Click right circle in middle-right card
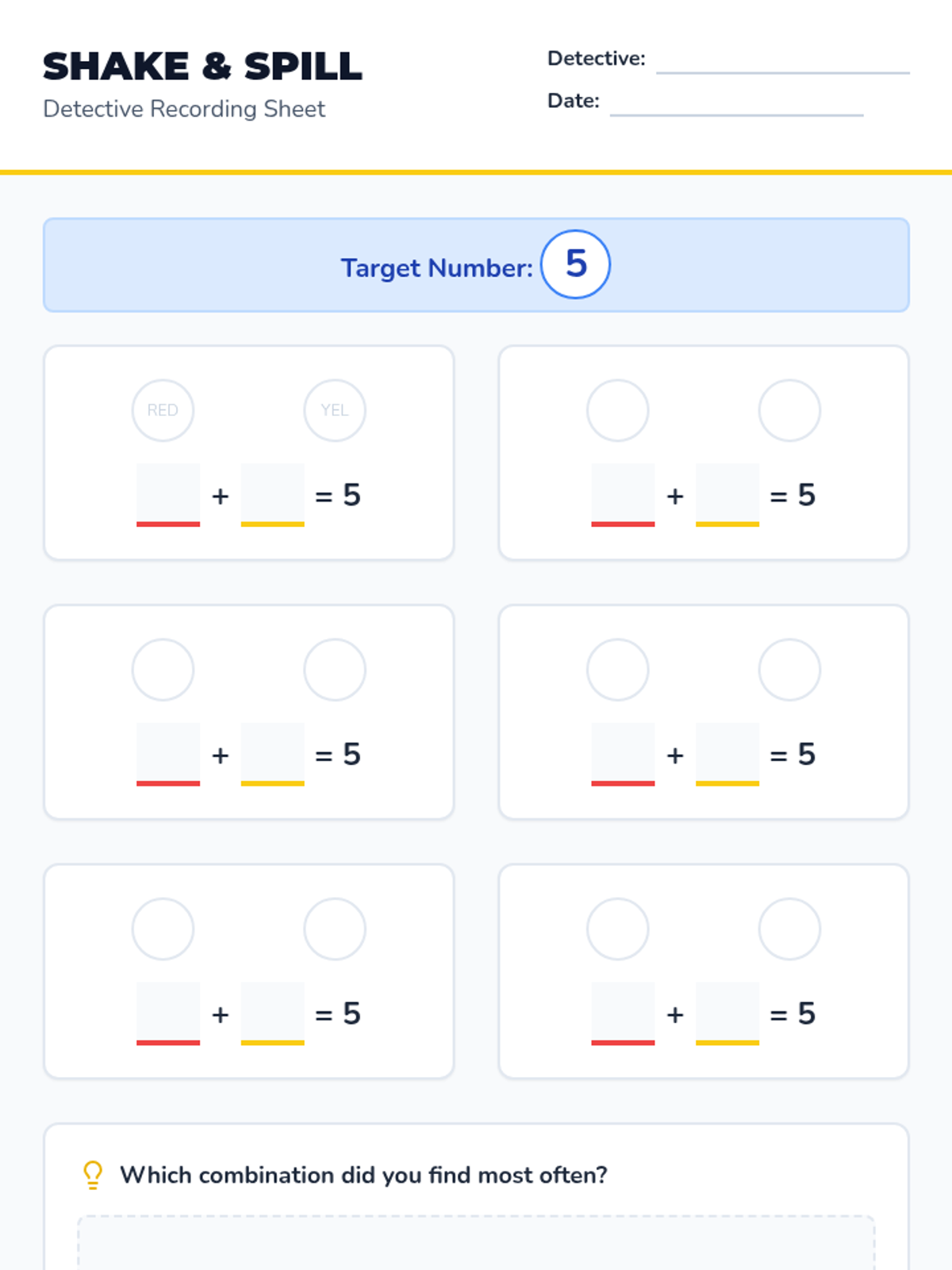Image resolution: width=952 pixels, height=1270 pixels. tap(789, 670)
